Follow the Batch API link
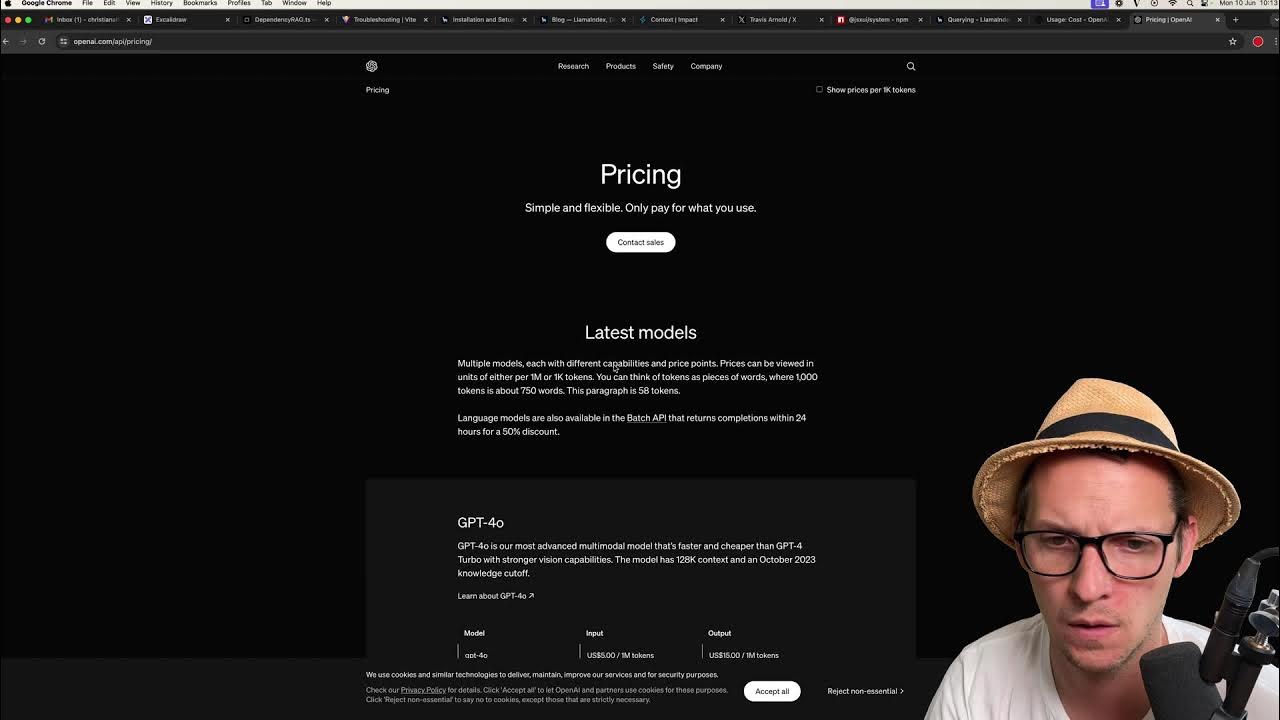Screen dimensions: 1280x720 coord(646,418)
